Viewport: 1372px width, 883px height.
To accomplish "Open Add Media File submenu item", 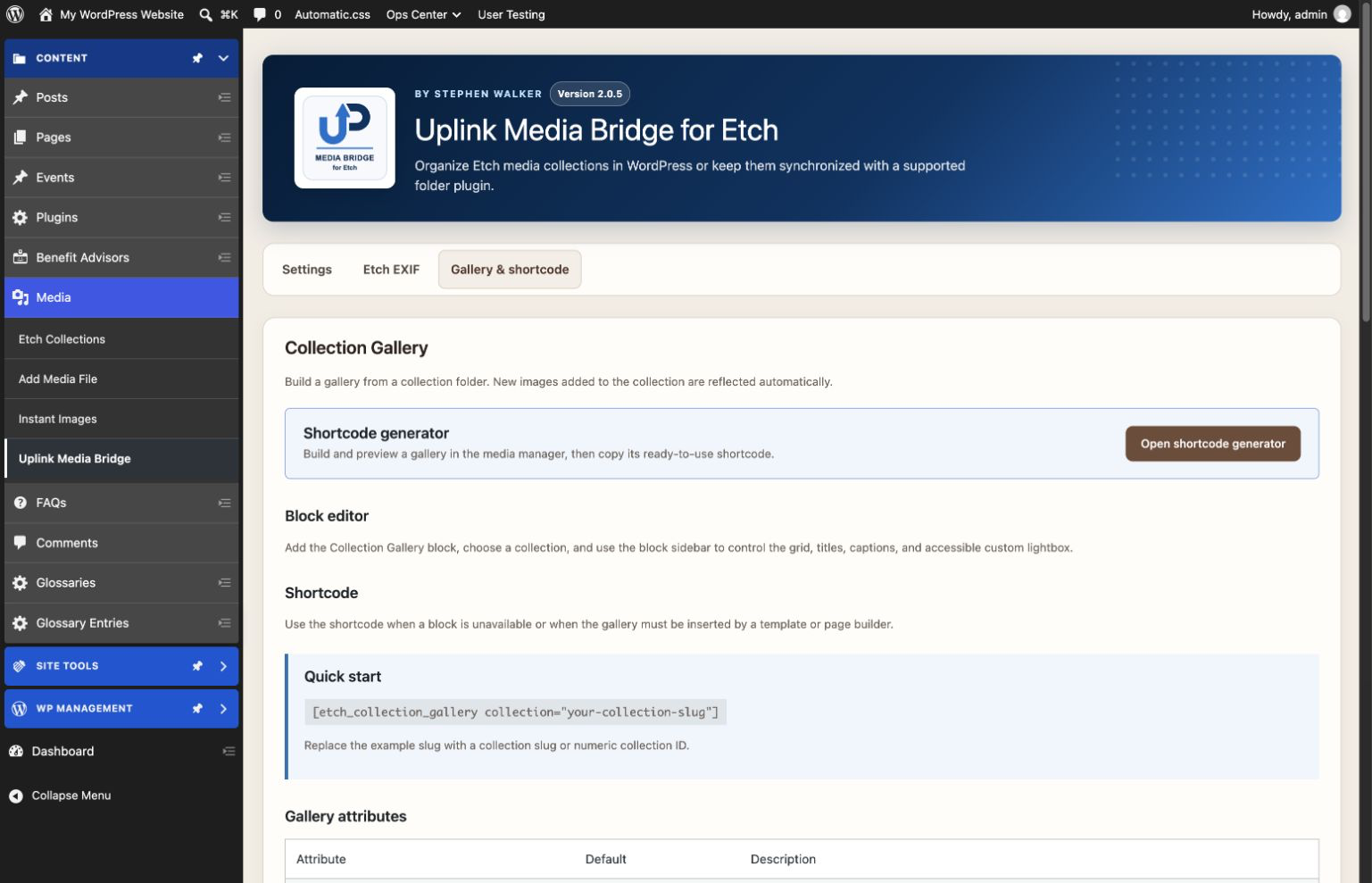I will click(121, 379).
